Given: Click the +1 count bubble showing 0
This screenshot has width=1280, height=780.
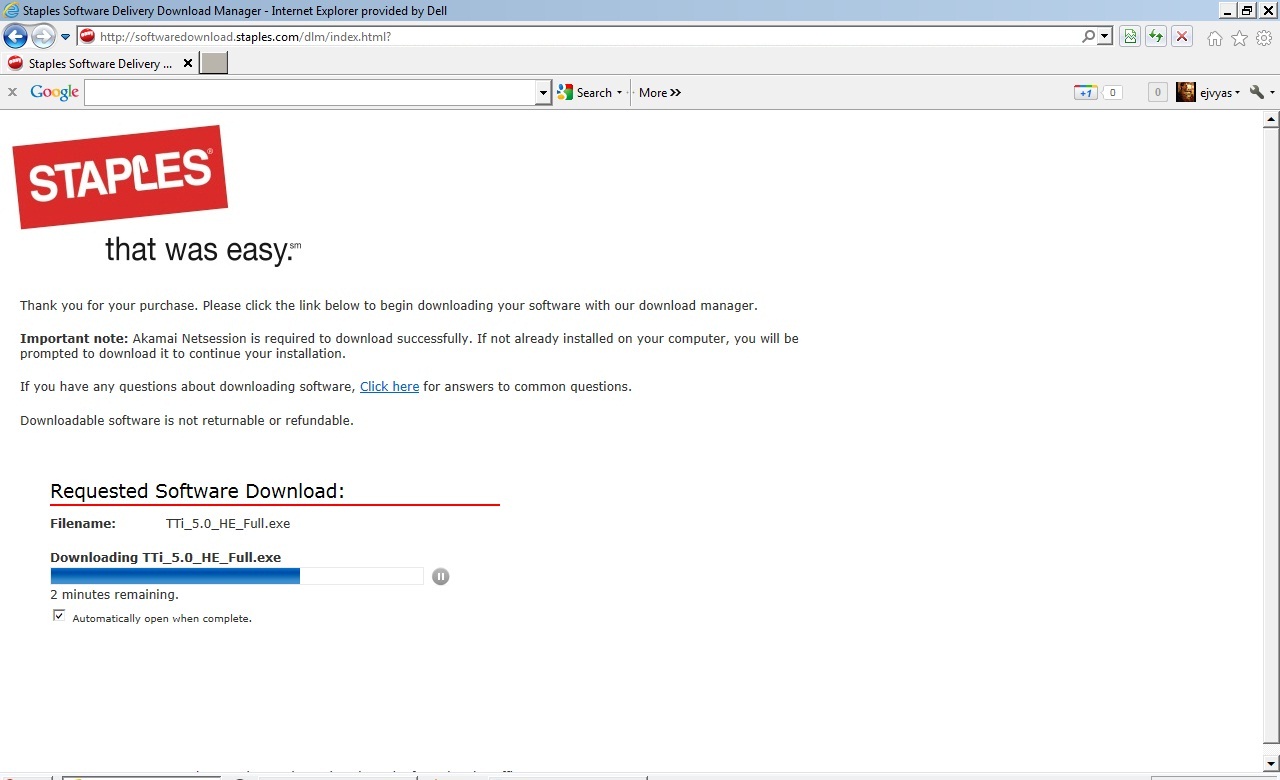Looking at the screenshot, I should pyautogui.click(x=1112, y=92).
